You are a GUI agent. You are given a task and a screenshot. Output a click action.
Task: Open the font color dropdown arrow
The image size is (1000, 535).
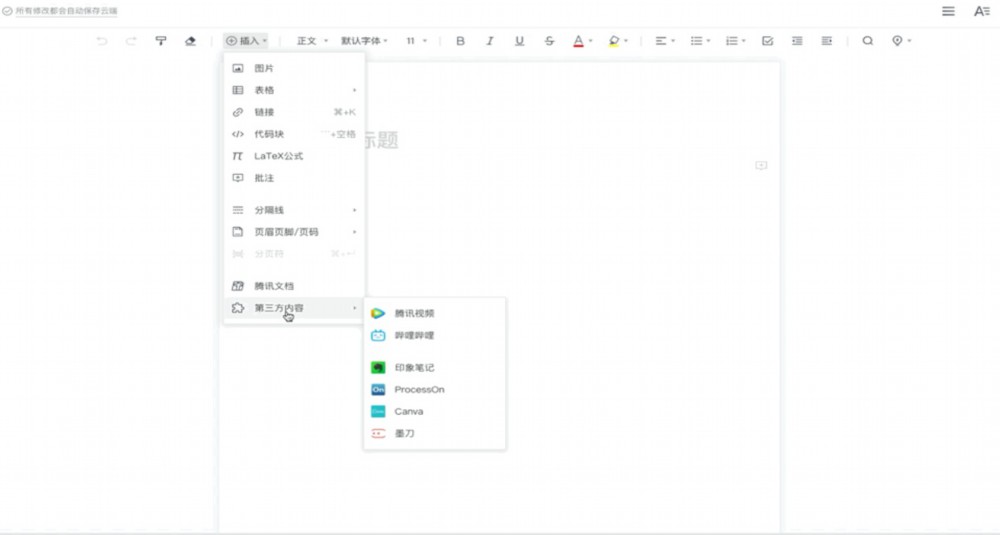(x=591, y=41)
